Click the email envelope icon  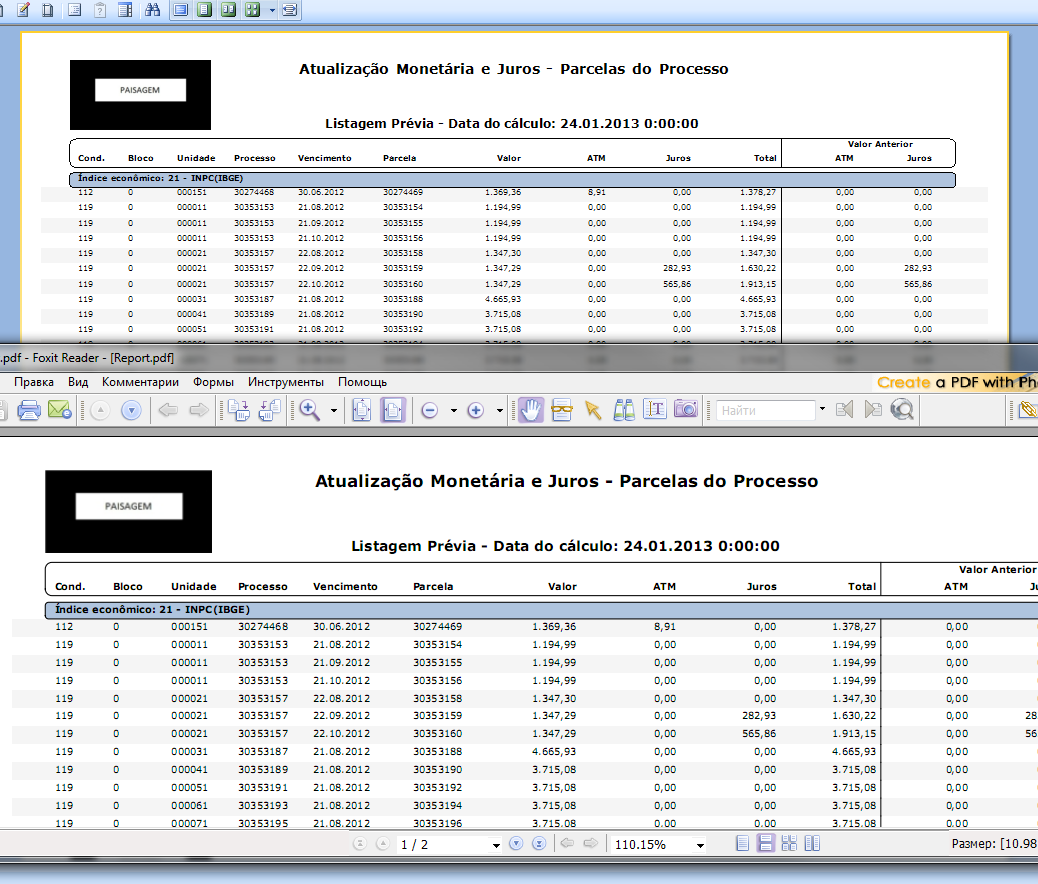point(60,411)
